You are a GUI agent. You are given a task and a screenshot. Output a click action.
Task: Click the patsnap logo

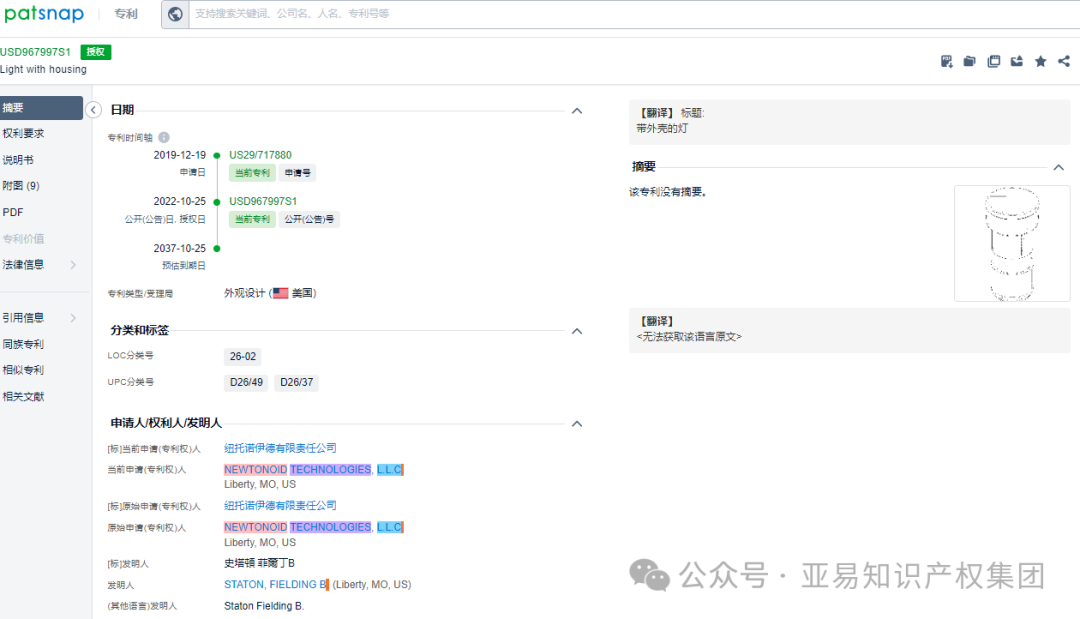[43, 14]
